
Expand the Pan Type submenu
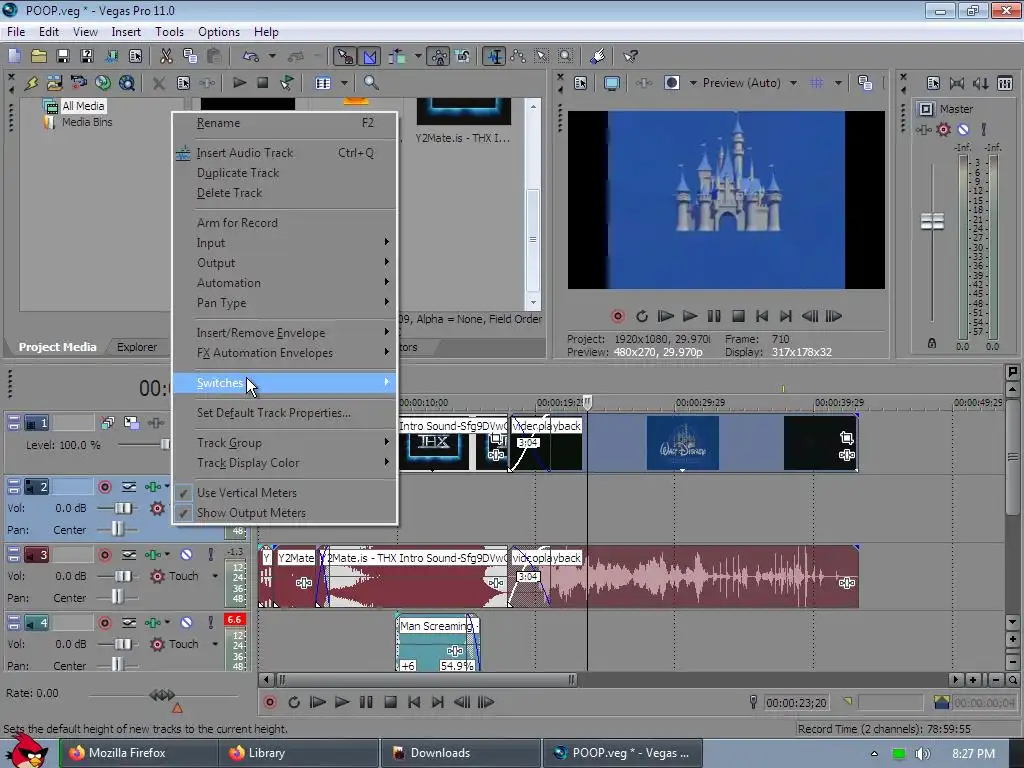pos(285,303)
